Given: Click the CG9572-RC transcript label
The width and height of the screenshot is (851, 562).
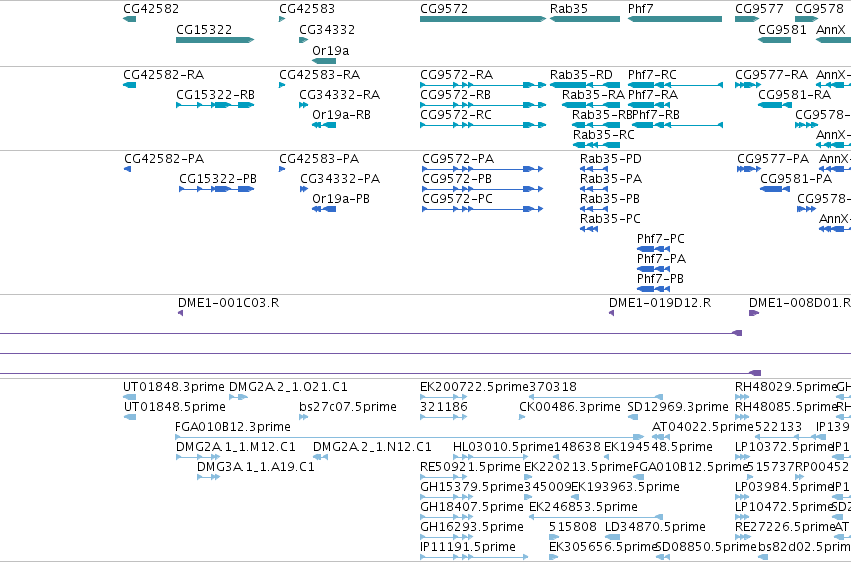Looking at the screenshot, I should tap(455, 114).
